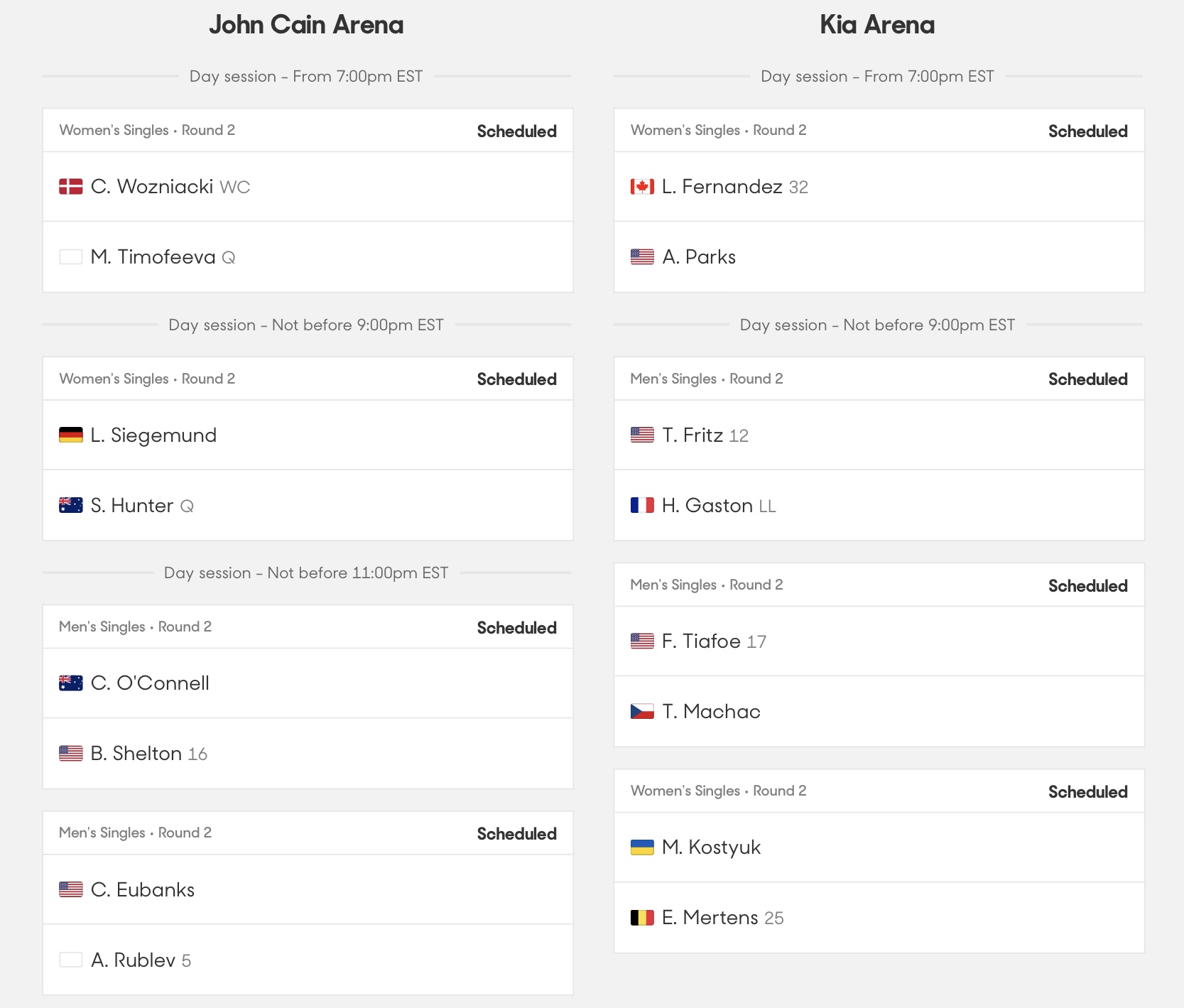The height and width of the screenshot is (1008, 1184).
Task: Open F. Tiafoe player profile
Action: 701,641
